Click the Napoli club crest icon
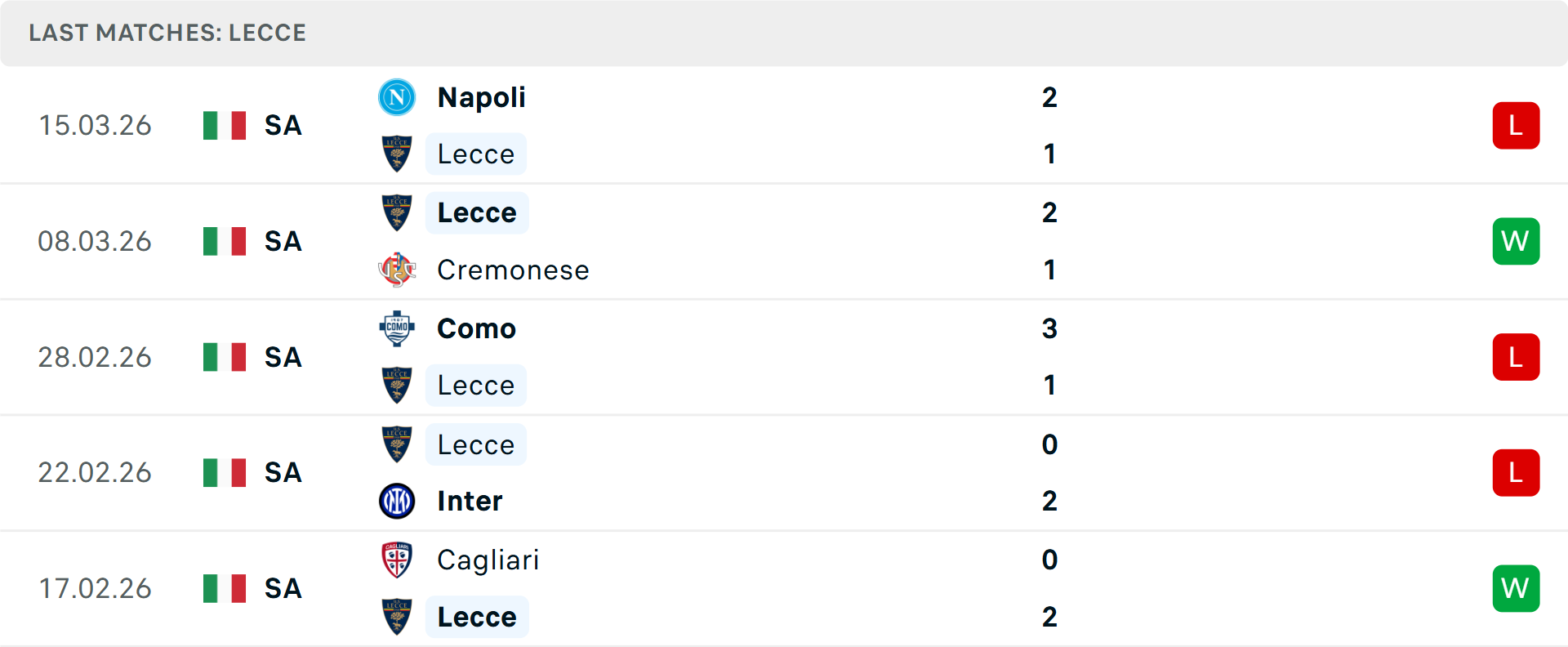Screen dimensions: 1568x647 (x=397, y=97)
